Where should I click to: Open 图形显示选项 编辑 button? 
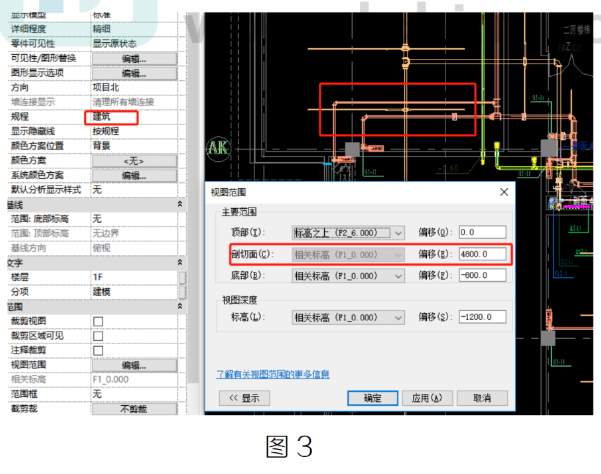(134, 73)
